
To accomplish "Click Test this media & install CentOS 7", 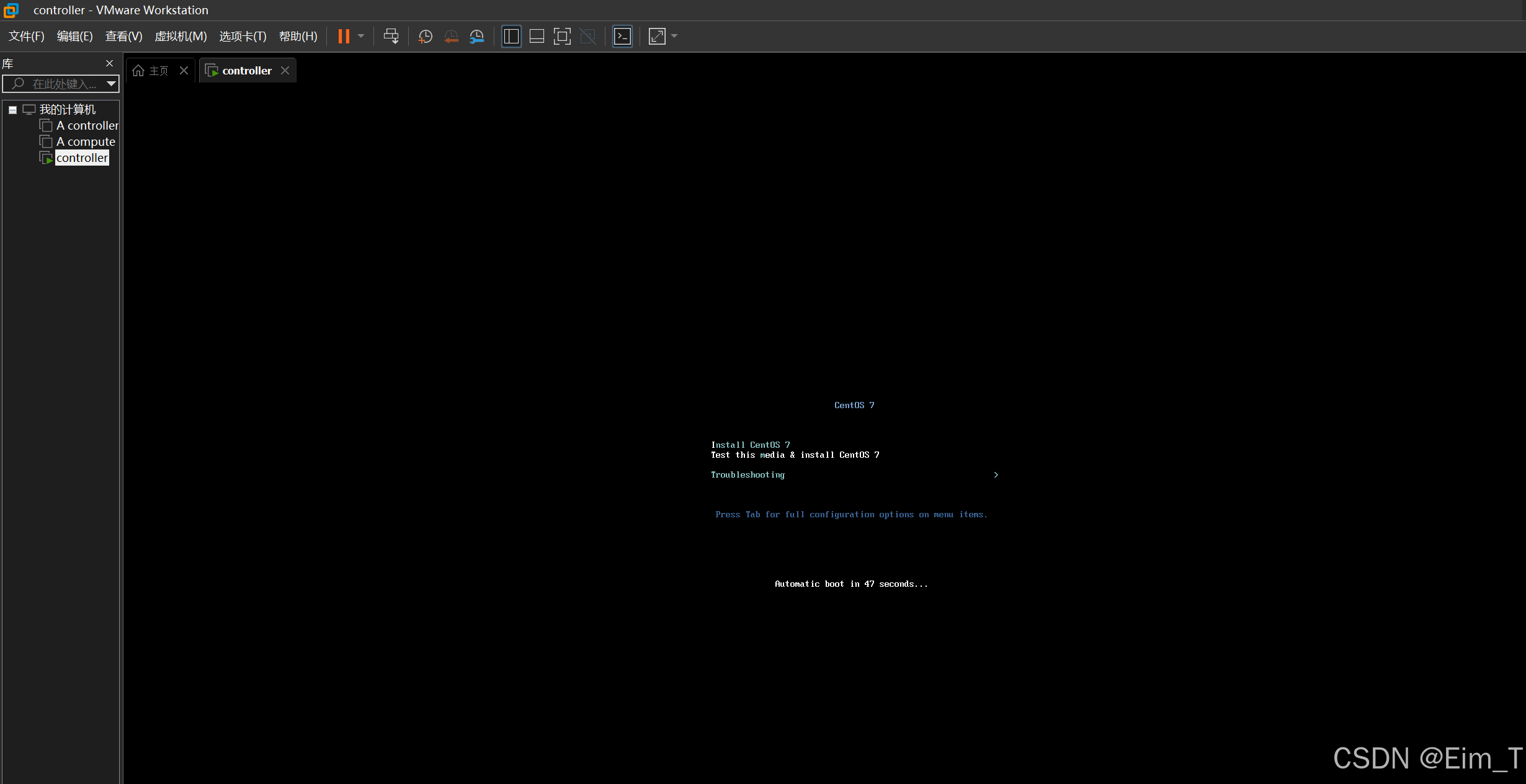I will tap(795, 455).
